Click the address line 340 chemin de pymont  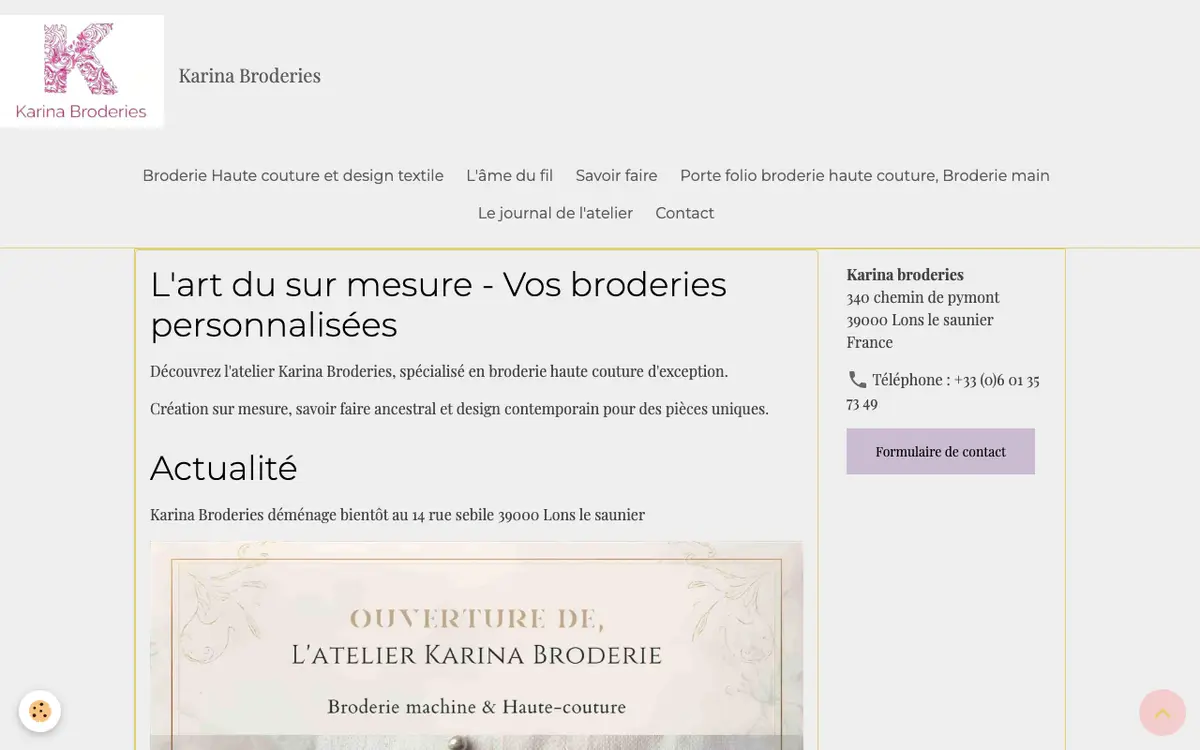coord(923,297)
